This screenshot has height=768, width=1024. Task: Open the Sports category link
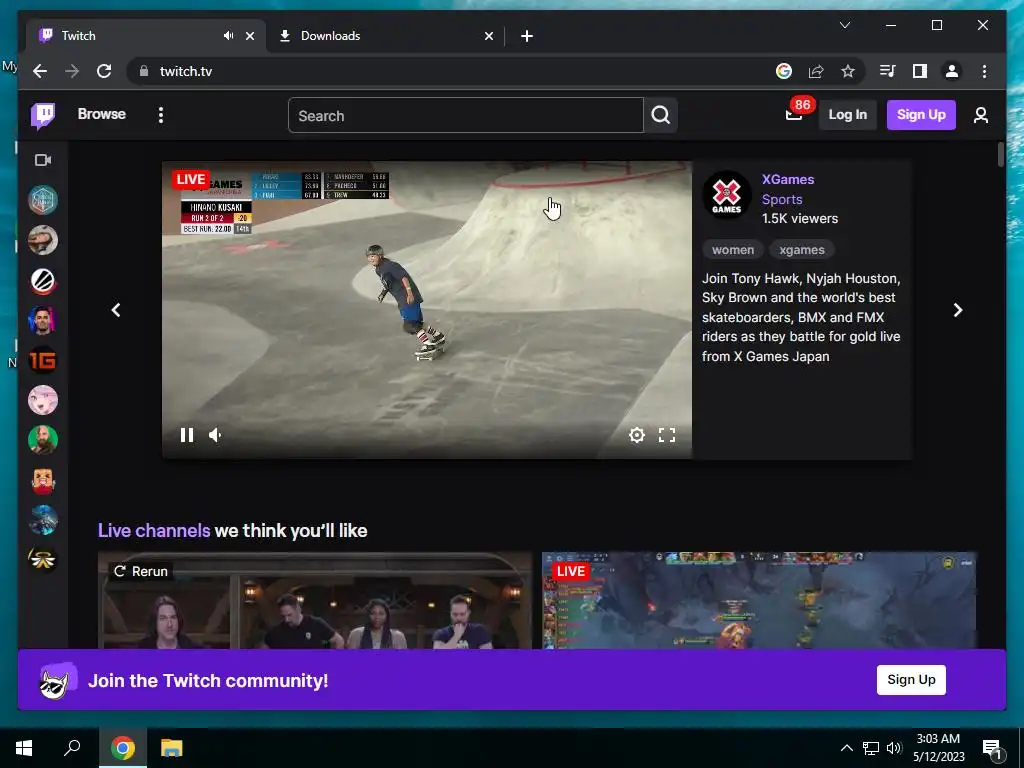click(782, 199)
